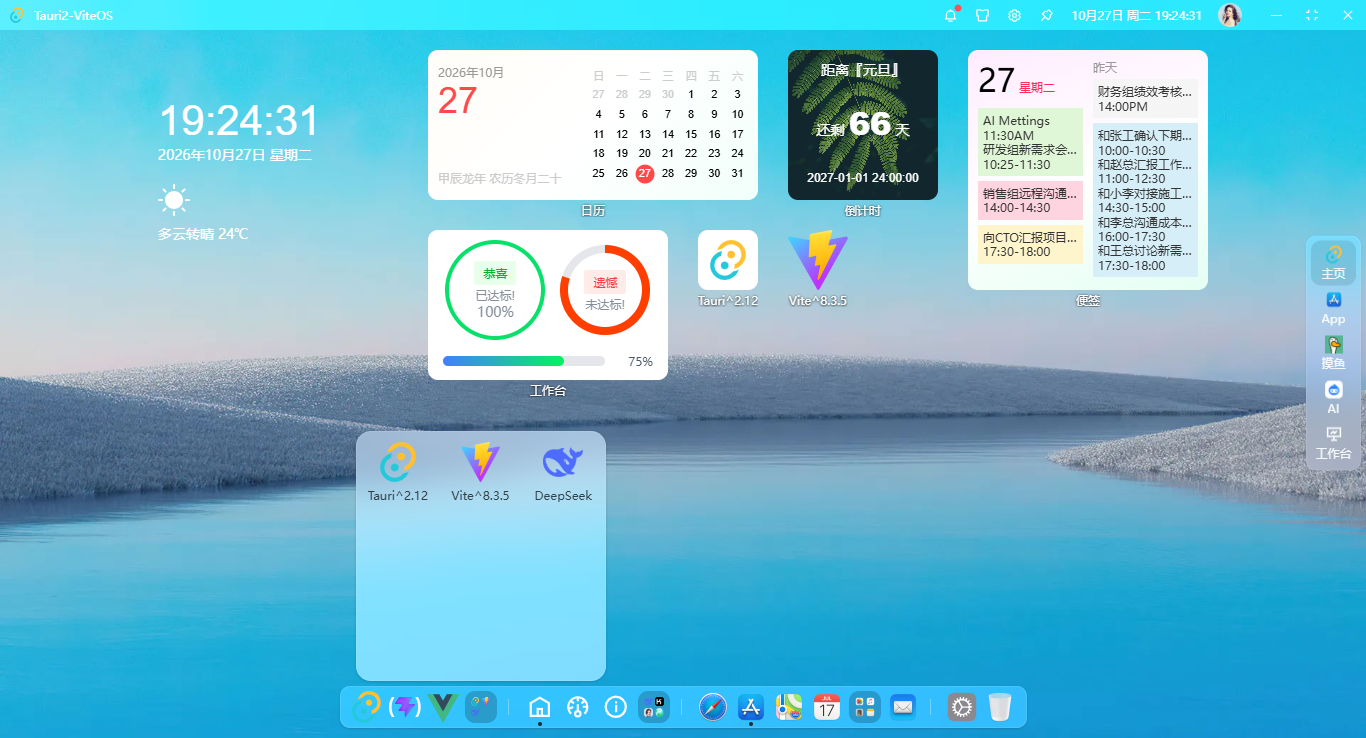Open the Home icon in the dock
This screenshot has height=738, width=1366.
[539, 707]
